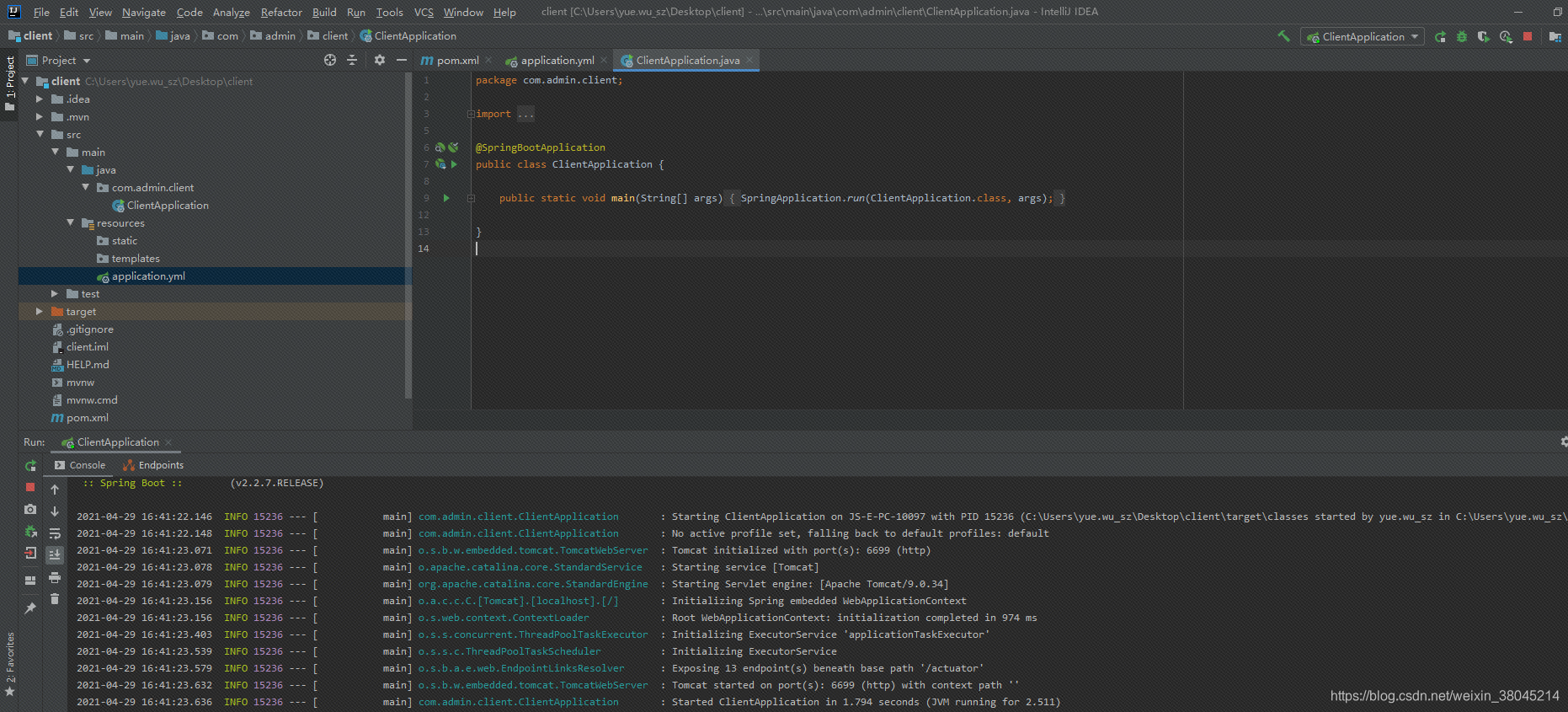Dump threads with camera icon
The height and width of the screenshot is (712, 1568).
(x=30, y=509)
